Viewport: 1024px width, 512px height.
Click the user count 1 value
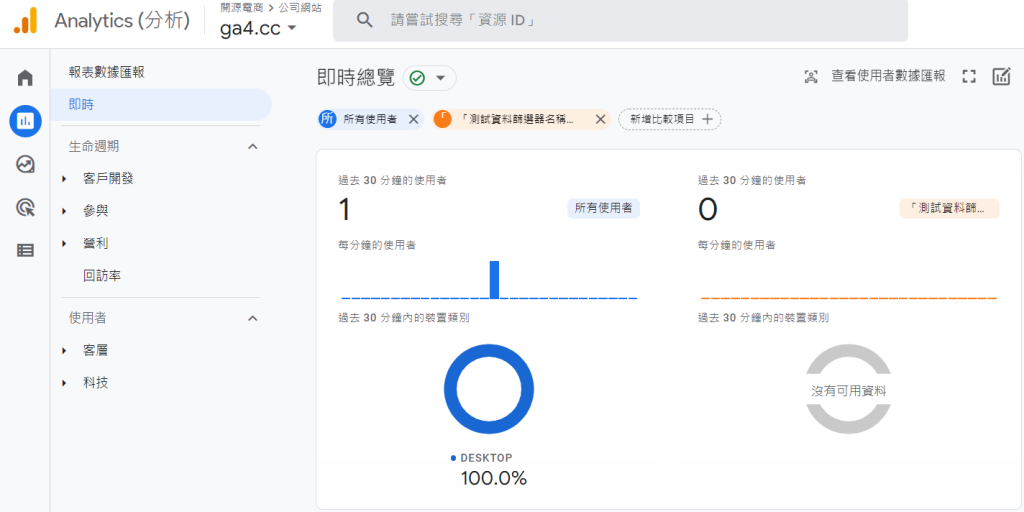pos(344,210)
